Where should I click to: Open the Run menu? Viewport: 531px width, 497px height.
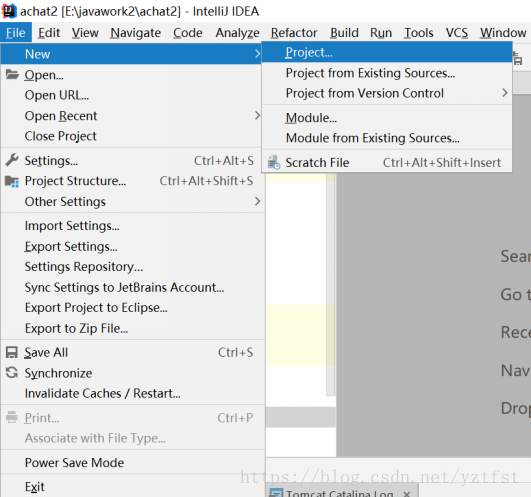coord(381,33)
